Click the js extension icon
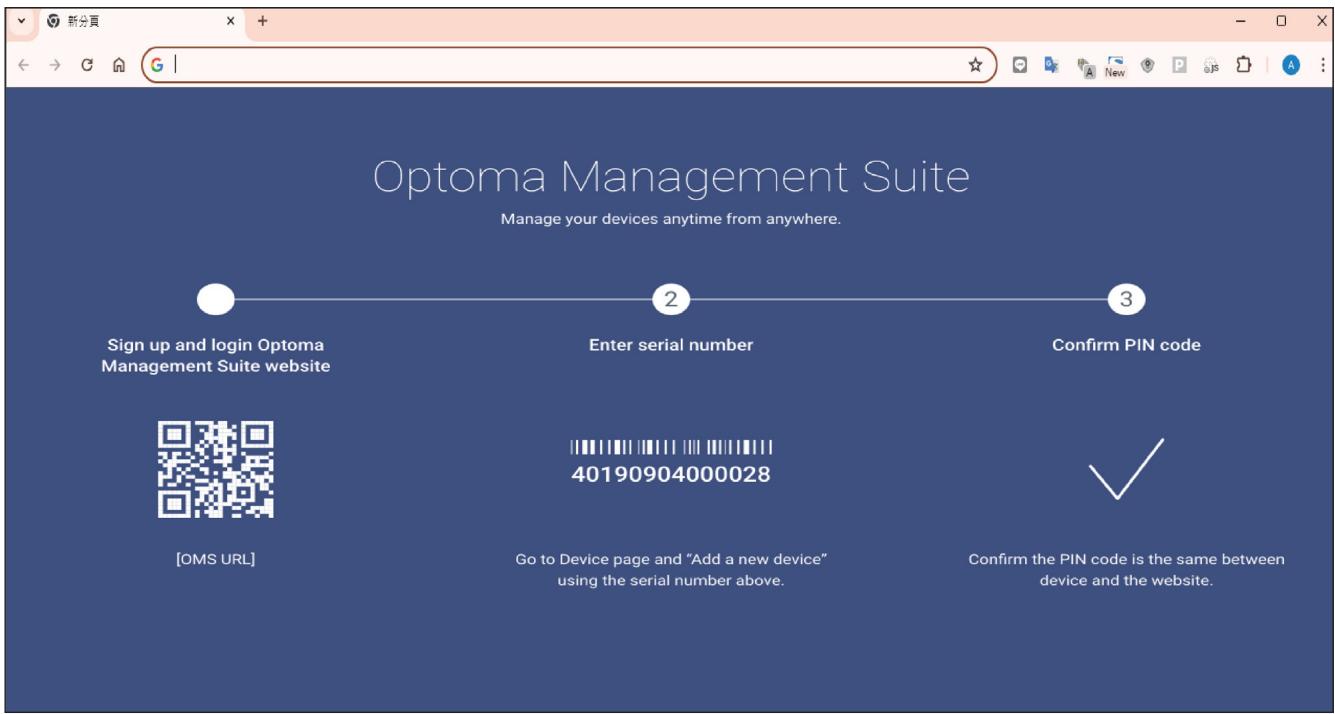 point(1211,66)
